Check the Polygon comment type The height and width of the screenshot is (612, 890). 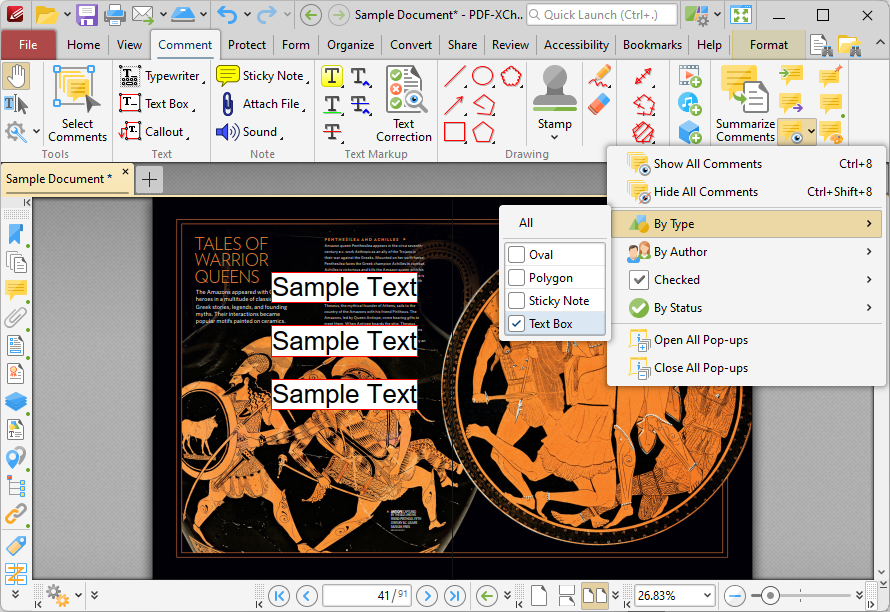tap(555, 278)
